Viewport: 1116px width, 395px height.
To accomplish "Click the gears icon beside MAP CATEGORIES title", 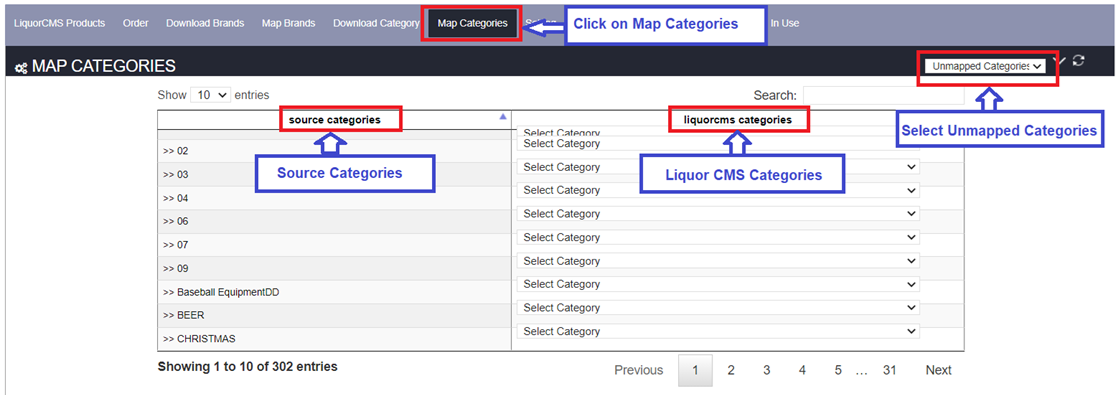I will coord(21,67).
